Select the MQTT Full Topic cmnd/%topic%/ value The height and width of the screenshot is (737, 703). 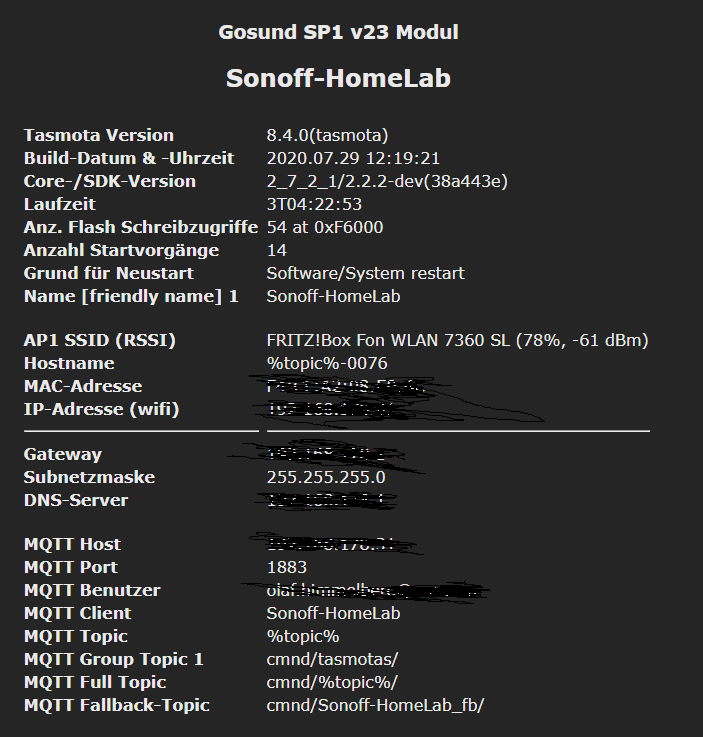tap(332, 682)
